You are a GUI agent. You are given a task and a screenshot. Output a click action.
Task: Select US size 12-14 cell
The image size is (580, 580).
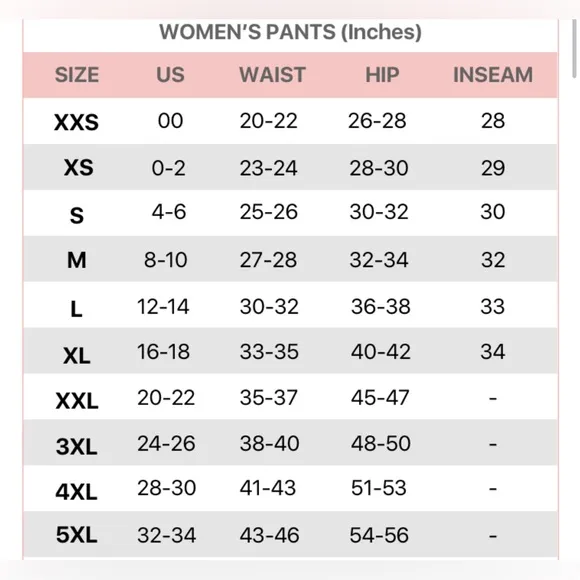pyautogui.click(x=163, y=306)
